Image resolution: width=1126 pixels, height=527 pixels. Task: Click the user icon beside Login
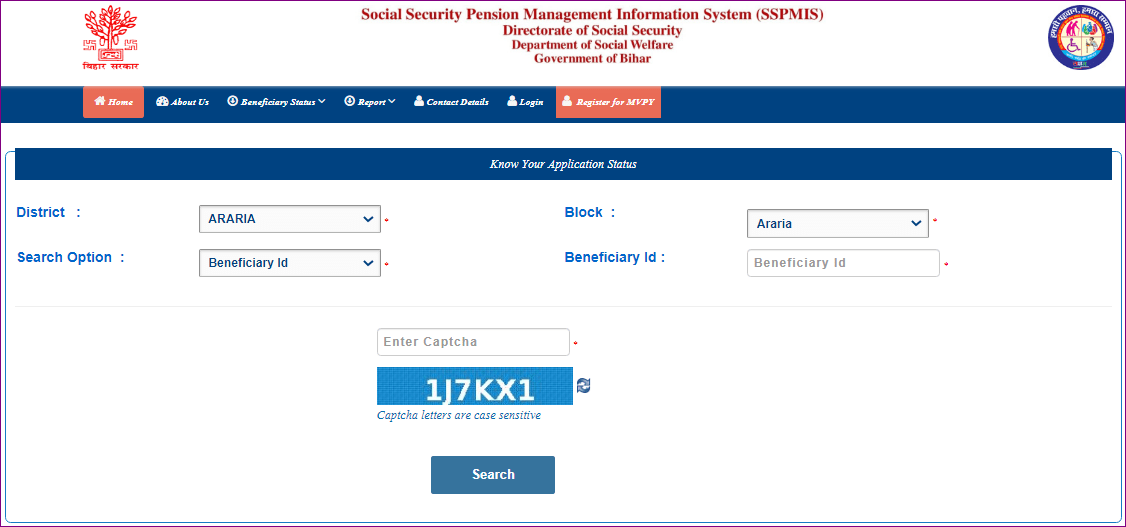[512, 101]
